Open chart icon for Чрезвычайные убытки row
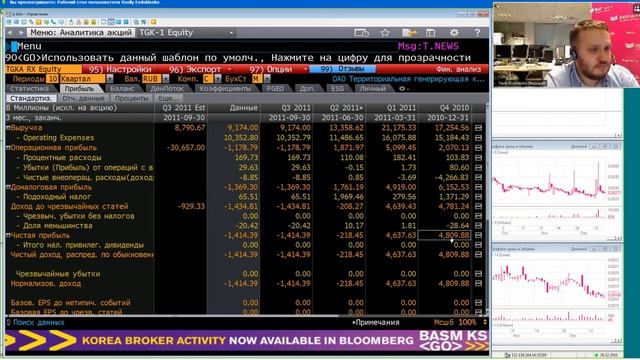The image size is (640, 360). 479,274
